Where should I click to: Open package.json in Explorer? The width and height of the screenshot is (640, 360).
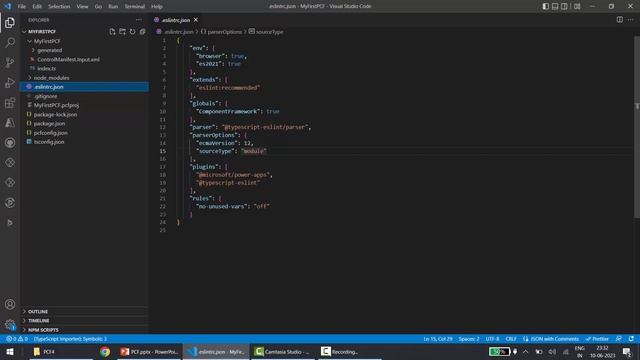85,123
